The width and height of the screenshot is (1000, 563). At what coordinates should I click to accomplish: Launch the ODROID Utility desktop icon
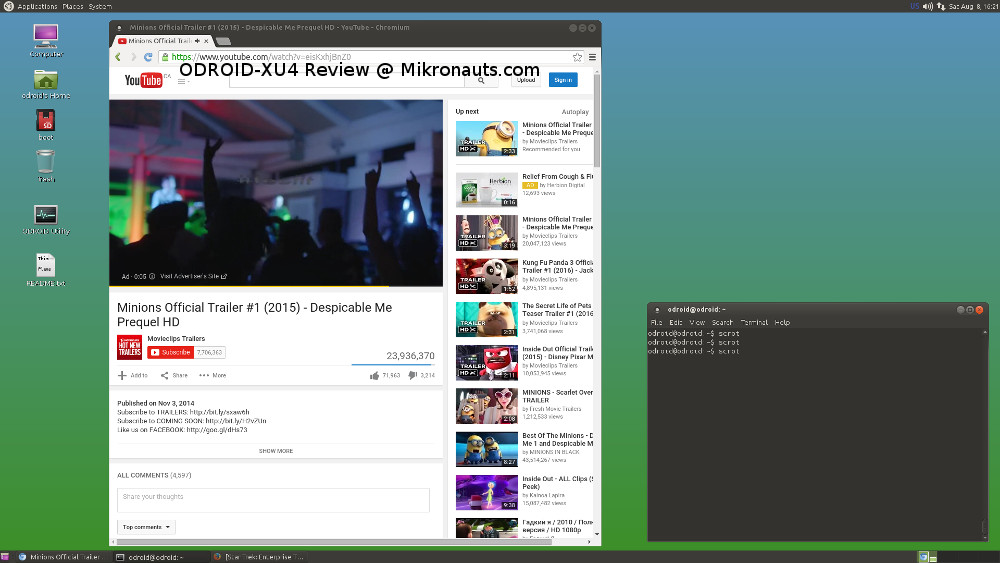tap(45, 214)
